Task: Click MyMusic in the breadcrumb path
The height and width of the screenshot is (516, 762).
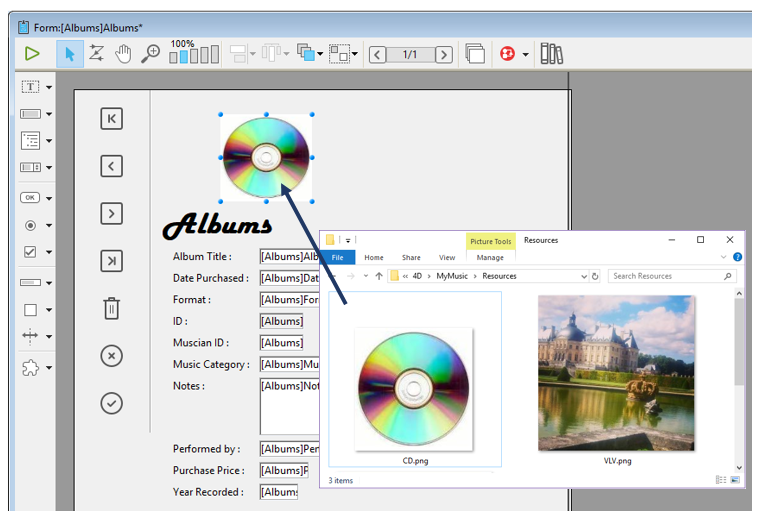Action: tap(453, 276)
